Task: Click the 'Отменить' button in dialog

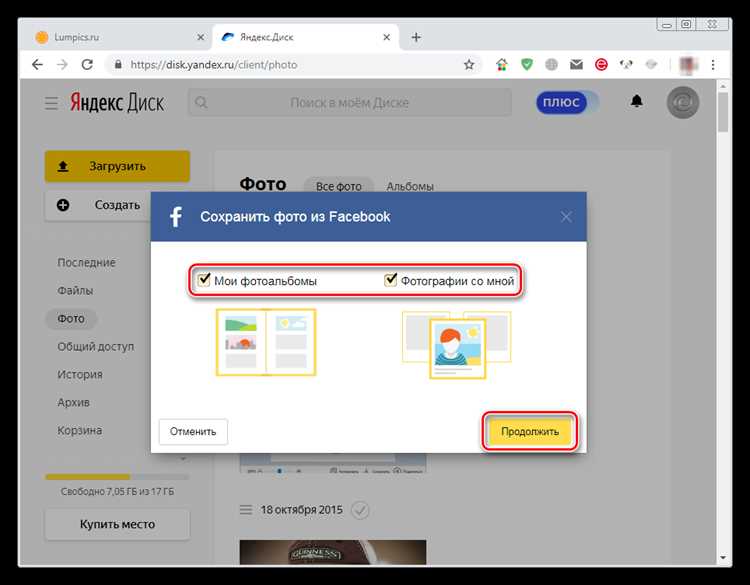Action: (193, 431)
